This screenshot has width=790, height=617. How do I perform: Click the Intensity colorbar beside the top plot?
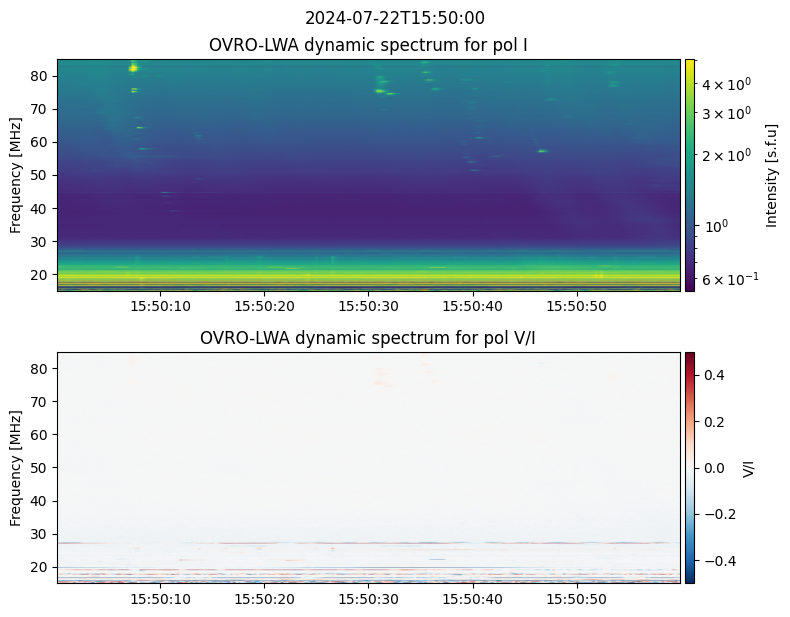pyautogui.click(x=689, y=175)
